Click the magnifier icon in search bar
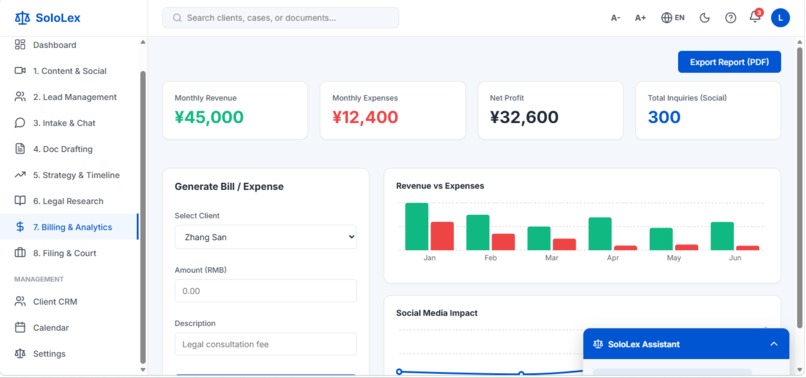 (x=177, y=18)
